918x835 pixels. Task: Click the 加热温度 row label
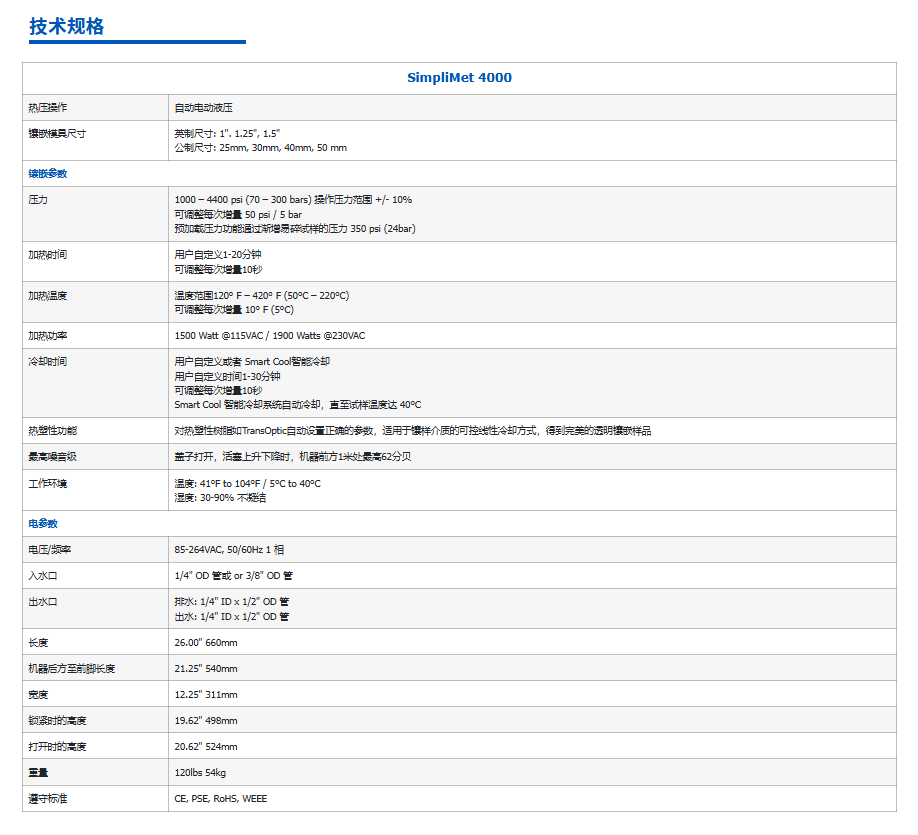(47, 296)
